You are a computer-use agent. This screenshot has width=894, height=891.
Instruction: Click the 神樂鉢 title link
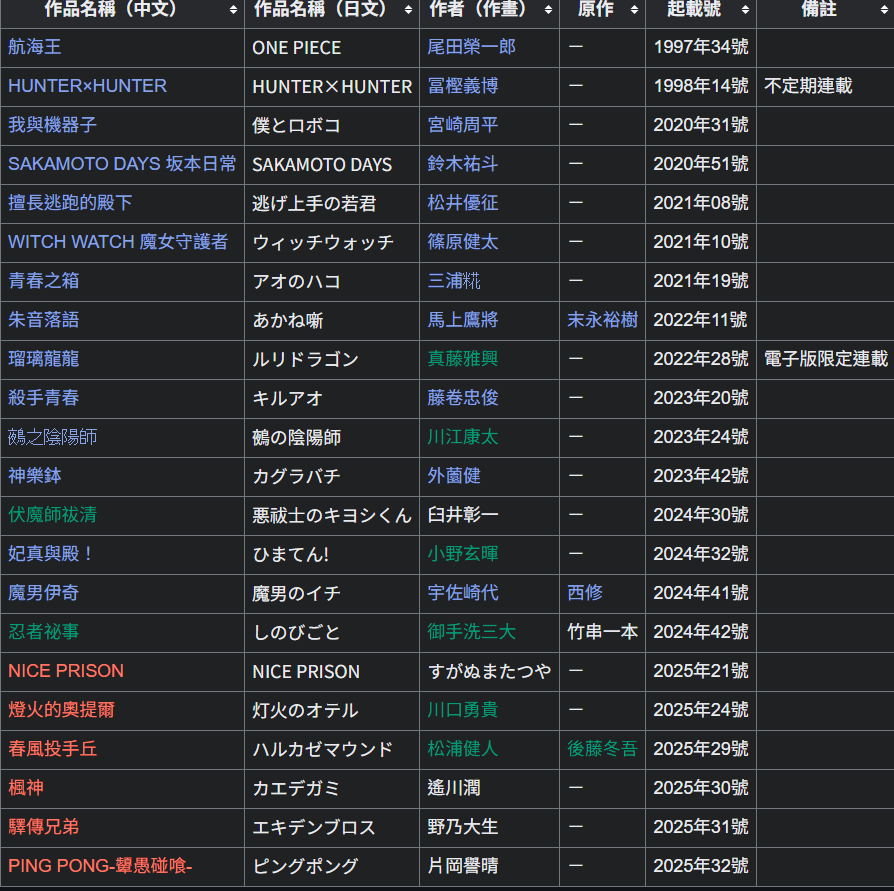coord(35,476)
